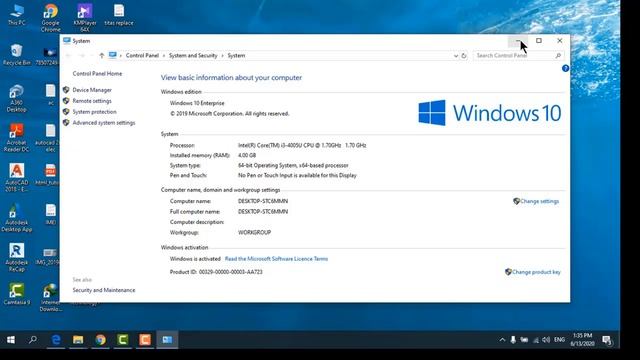Select the System window taskbar button
640x360 pixels.
(167, 340)
